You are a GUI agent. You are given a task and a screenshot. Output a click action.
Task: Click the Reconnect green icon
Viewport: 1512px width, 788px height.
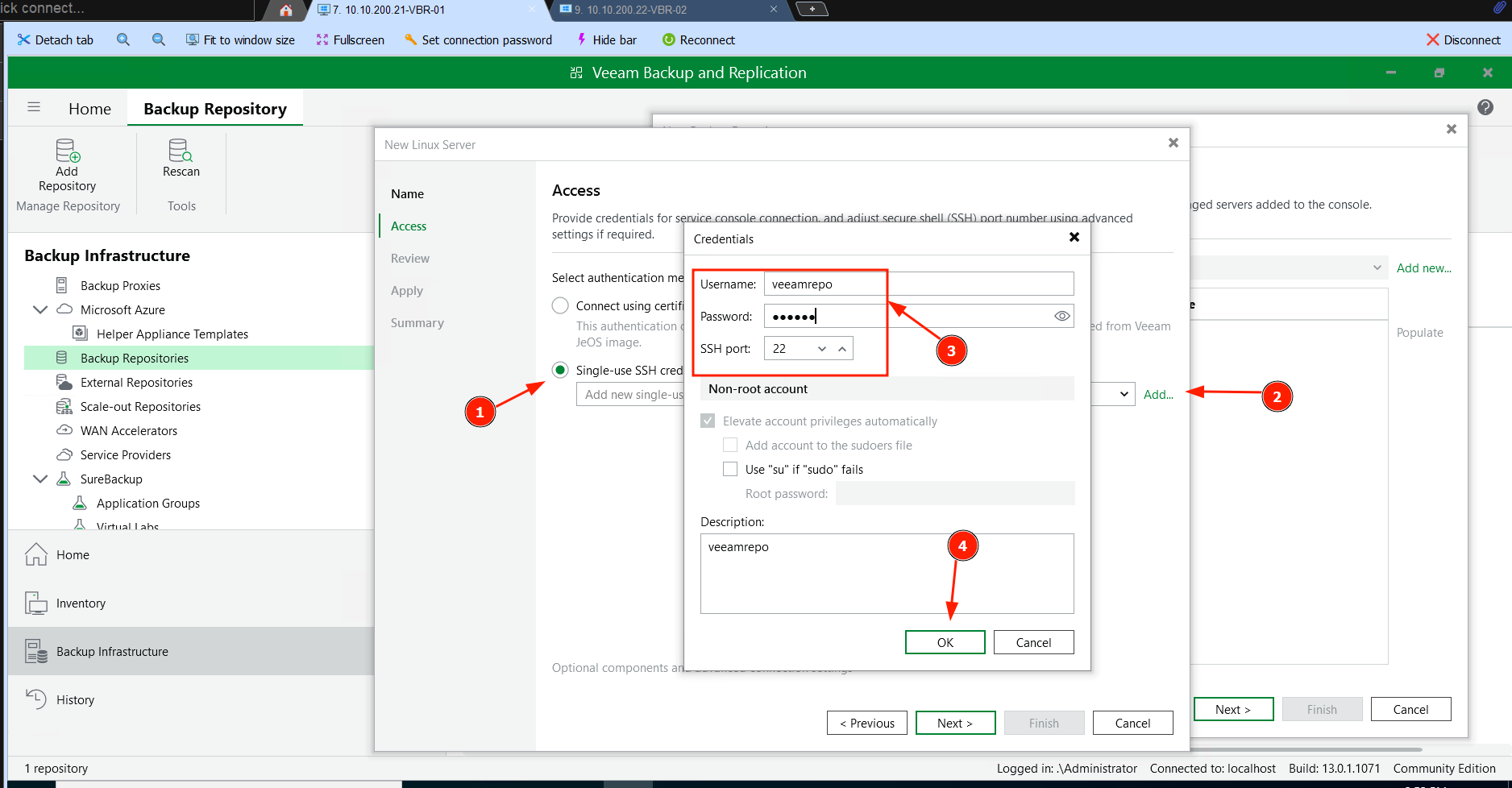coord(668,39)
